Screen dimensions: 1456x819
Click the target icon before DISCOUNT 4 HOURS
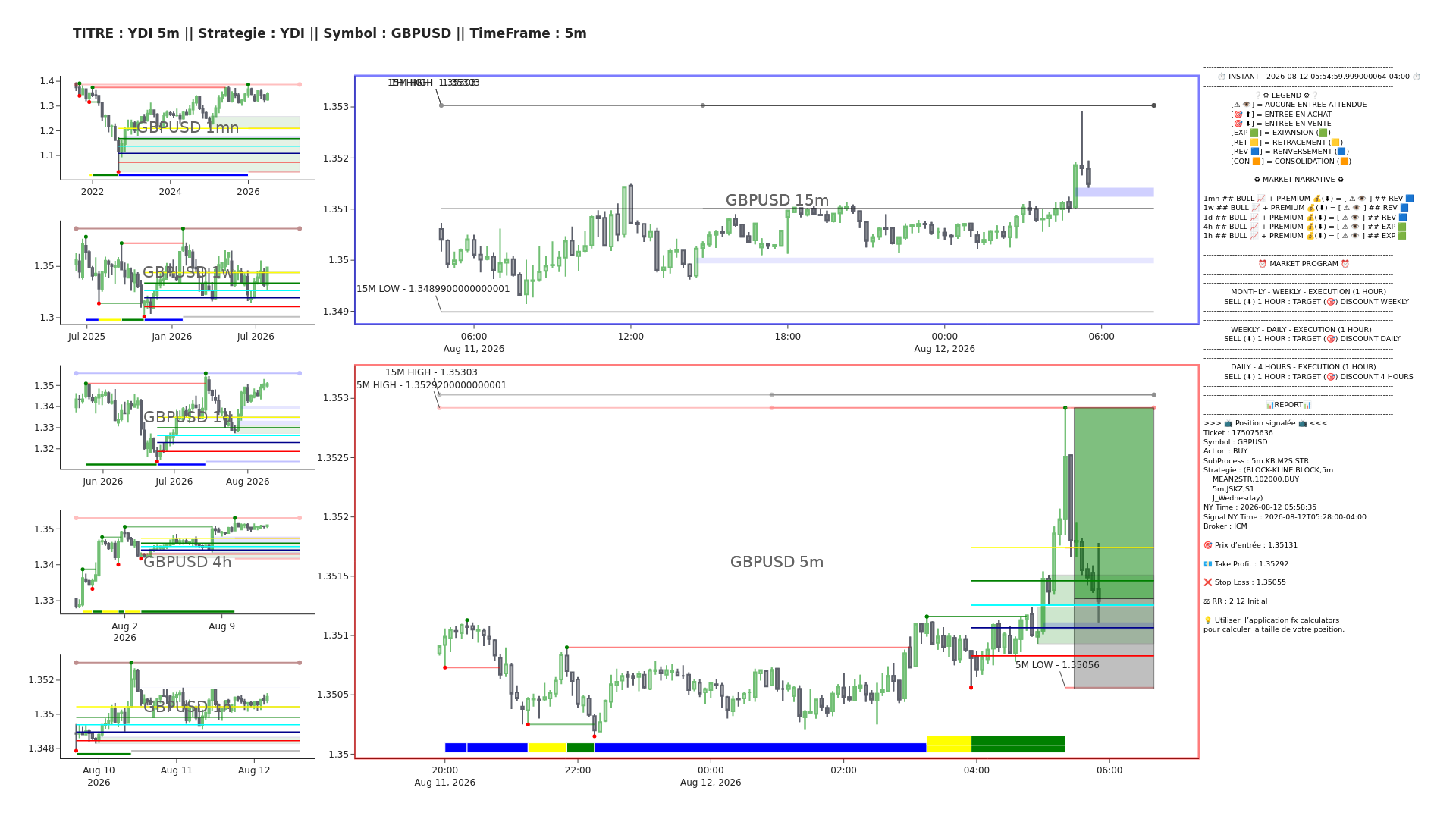[x=1329, y=377]
